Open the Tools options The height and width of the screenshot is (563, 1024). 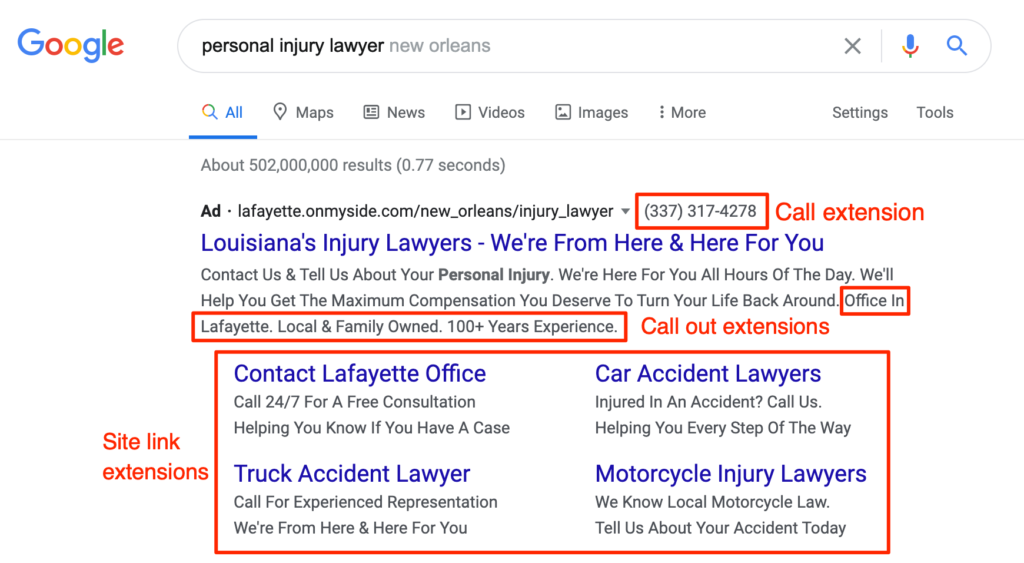click(934, 112)
